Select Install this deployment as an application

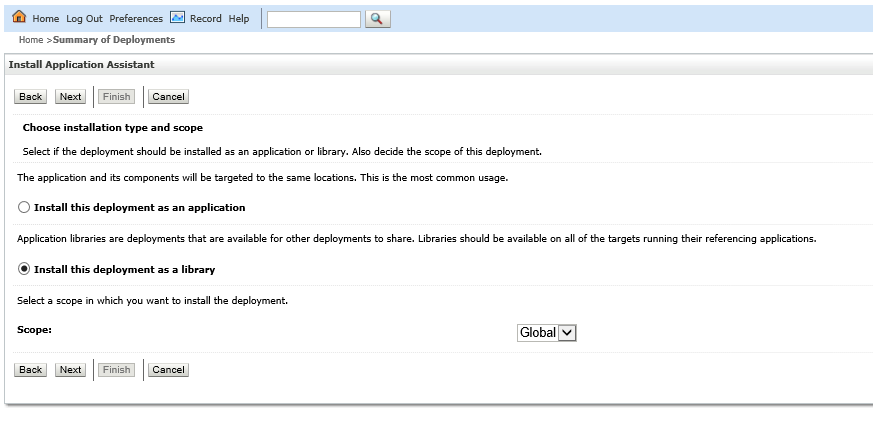[x=24, y=208]
